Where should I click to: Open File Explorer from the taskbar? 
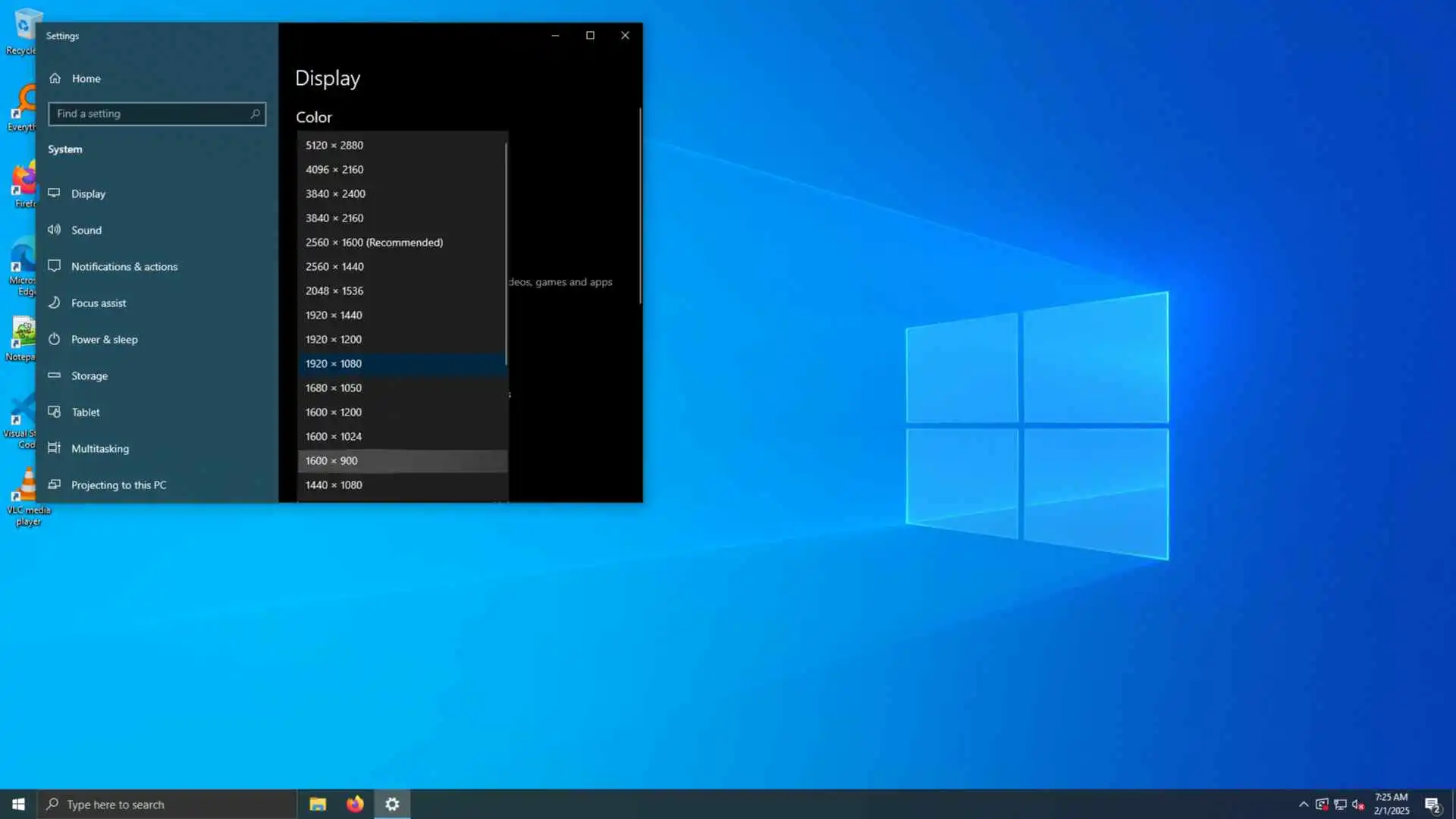[318, 804]
